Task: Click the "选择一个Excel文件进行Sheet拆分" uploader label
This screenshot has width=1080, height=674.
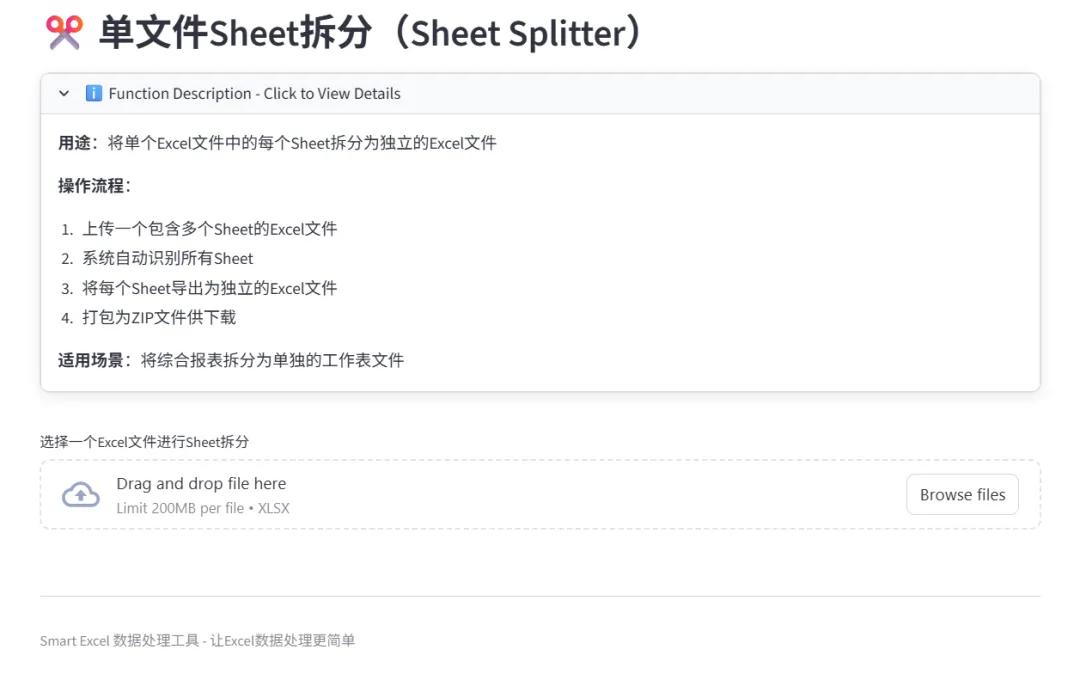Action: (144, 441)
